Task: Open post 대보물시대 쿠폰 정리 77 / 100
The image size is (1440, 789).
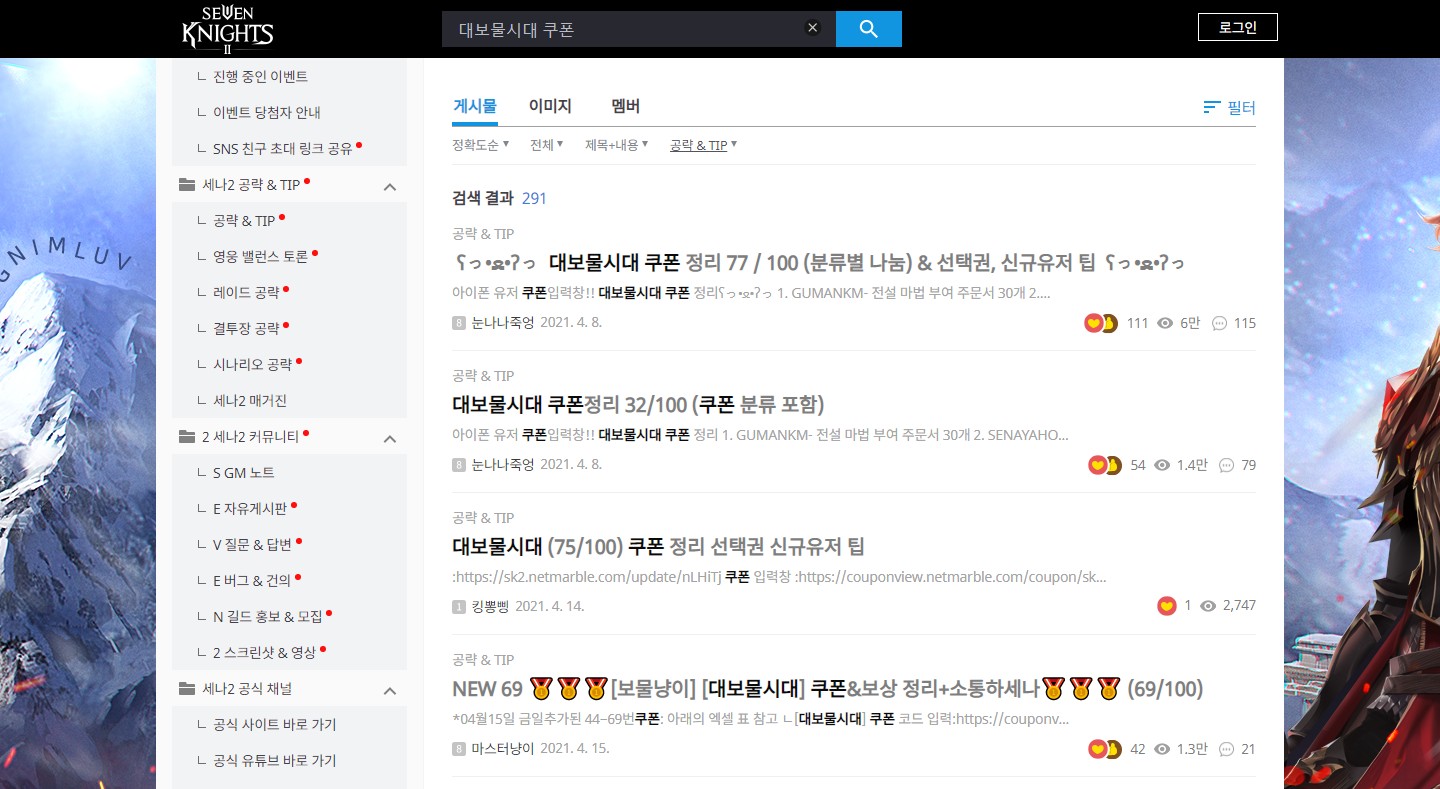Action: pos(818,263)
